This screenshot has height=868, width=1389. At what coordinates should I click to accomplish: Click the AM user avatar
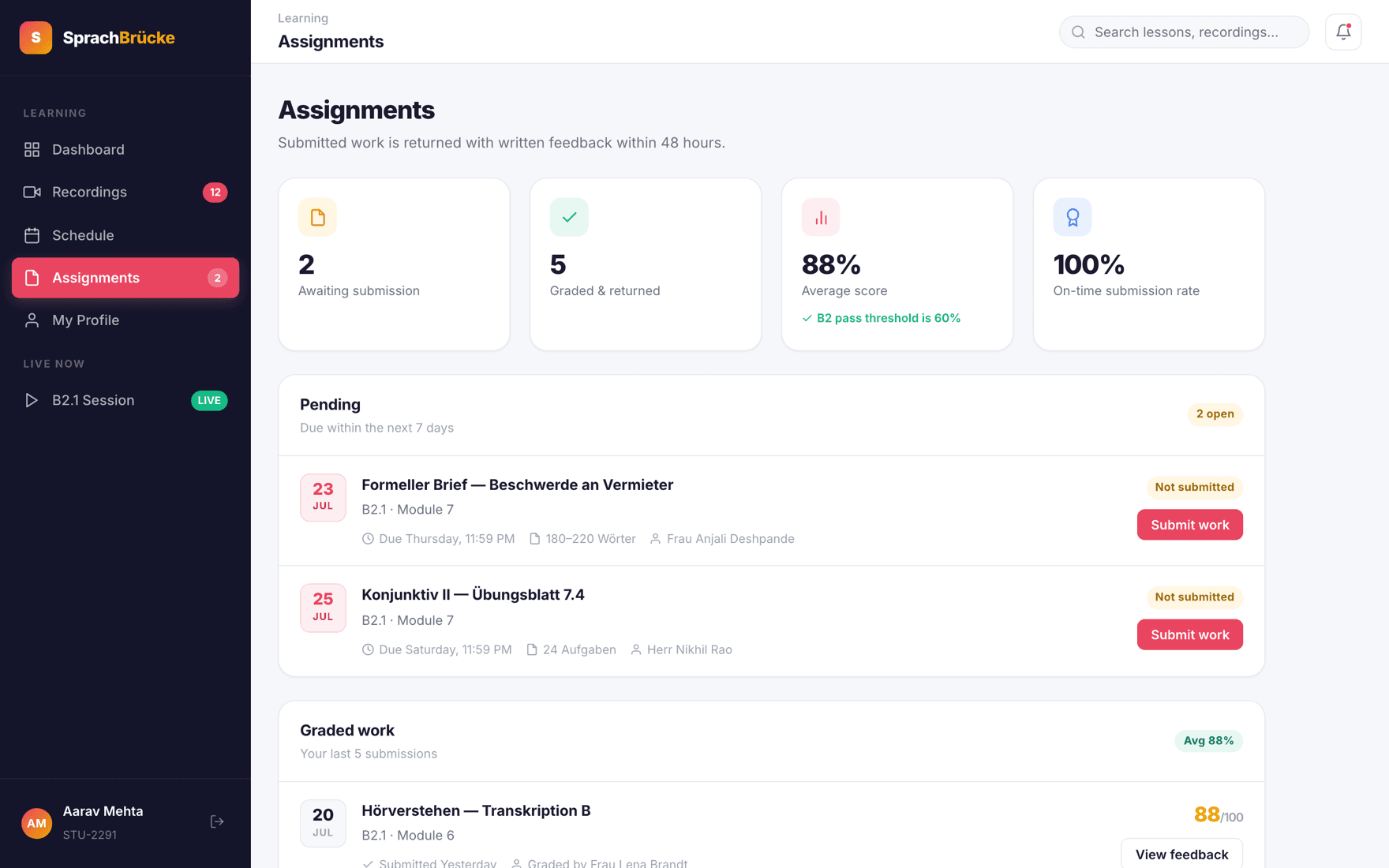click(36, 823)
